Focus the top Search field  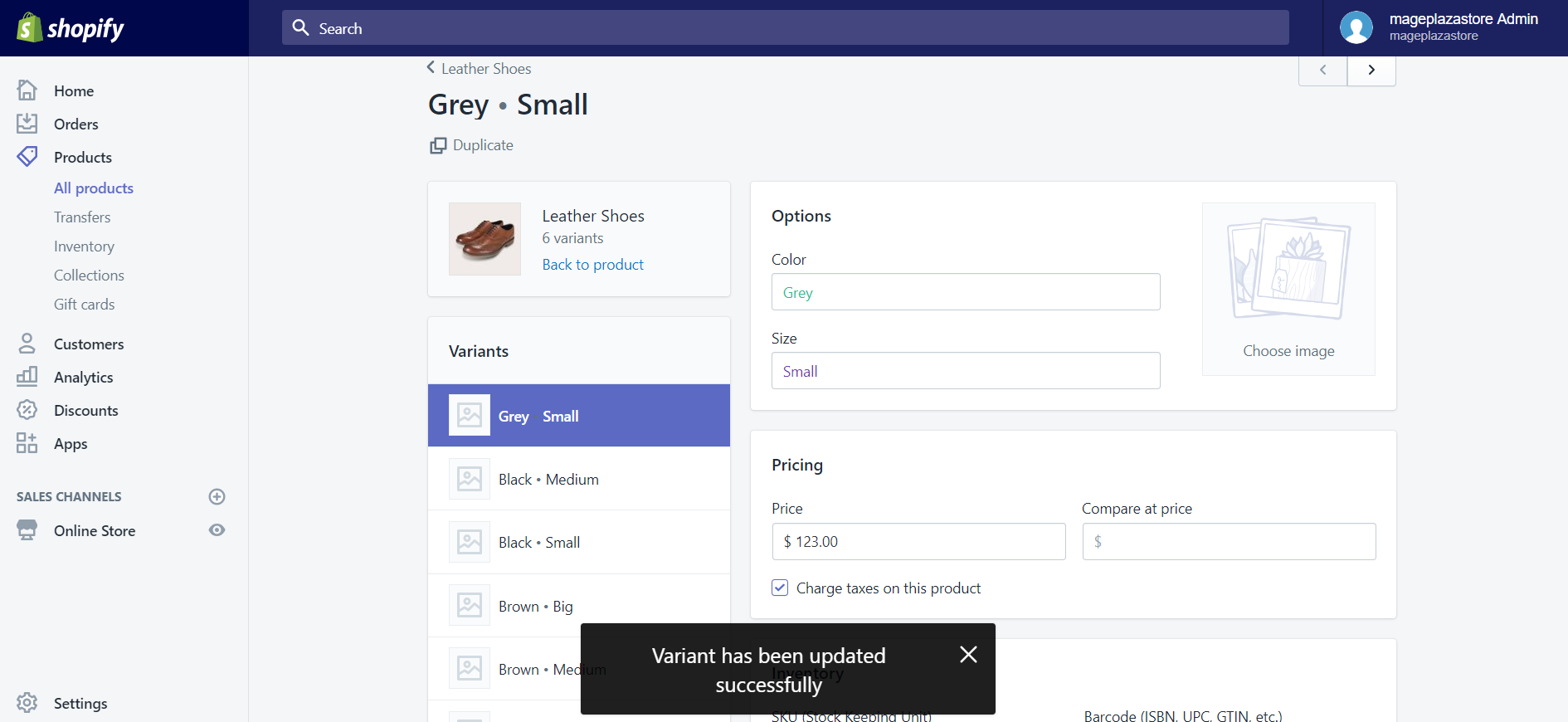pos(785,27)
